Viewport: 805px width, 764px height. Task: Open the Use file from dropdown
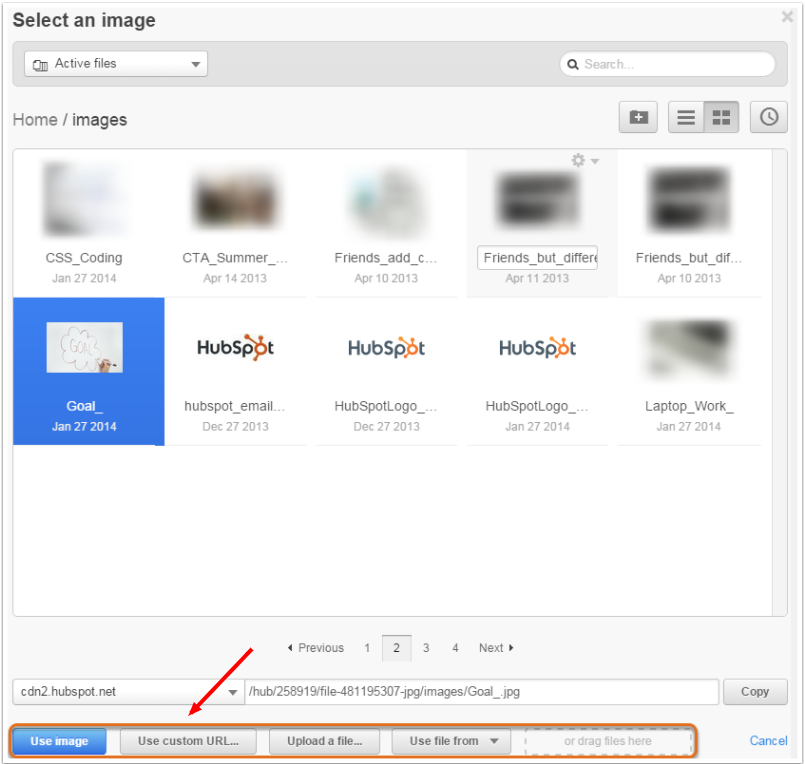[452, 741]
